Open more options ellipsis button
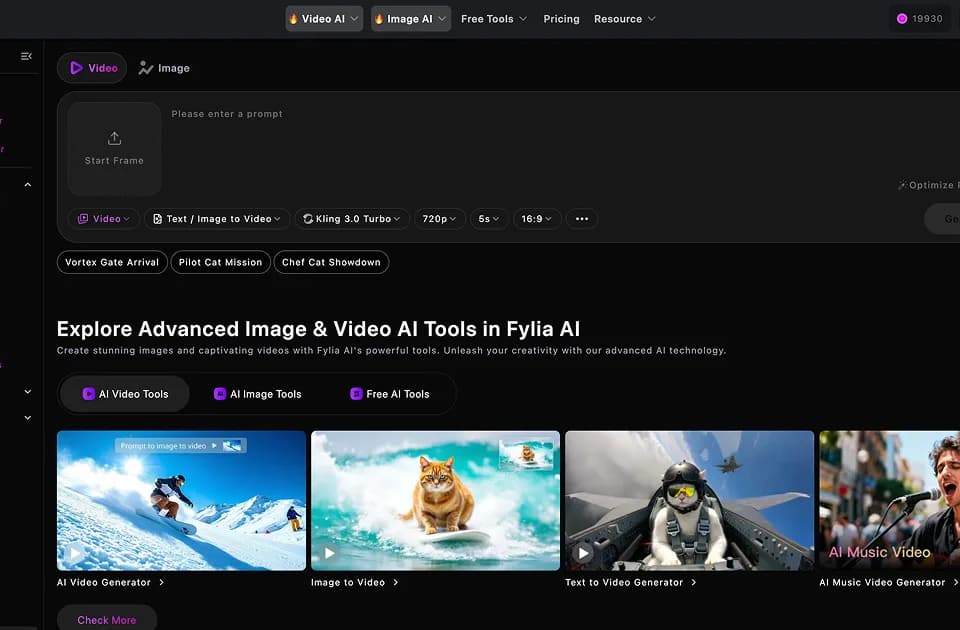This screenshot has width=960, height=630. coord(582,219)
